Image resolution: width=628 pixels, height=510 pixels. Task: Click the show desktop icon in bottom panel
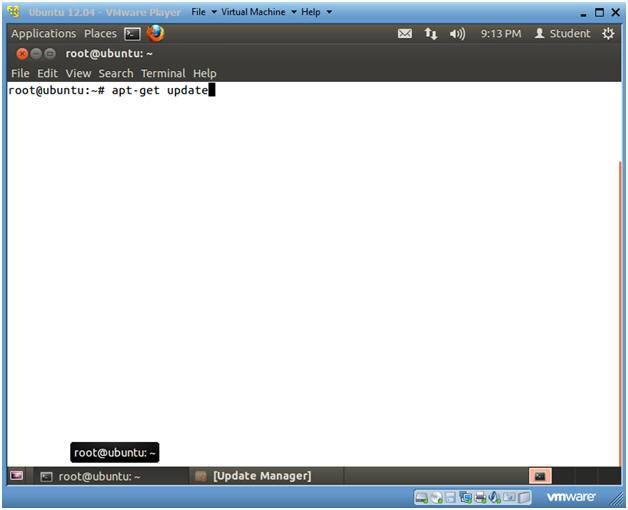tap(16, 476)
